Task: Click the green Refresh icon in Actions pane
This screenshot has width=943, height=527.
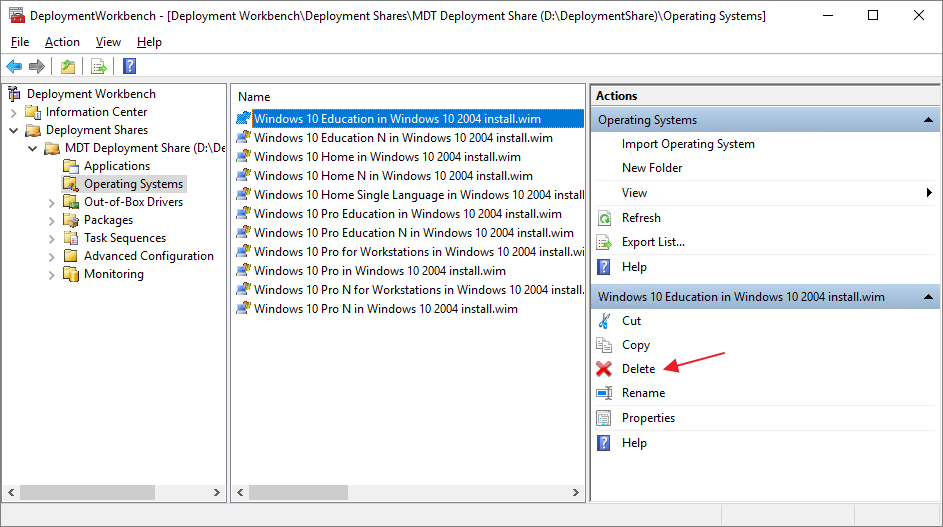Action: tap(604, 218)
